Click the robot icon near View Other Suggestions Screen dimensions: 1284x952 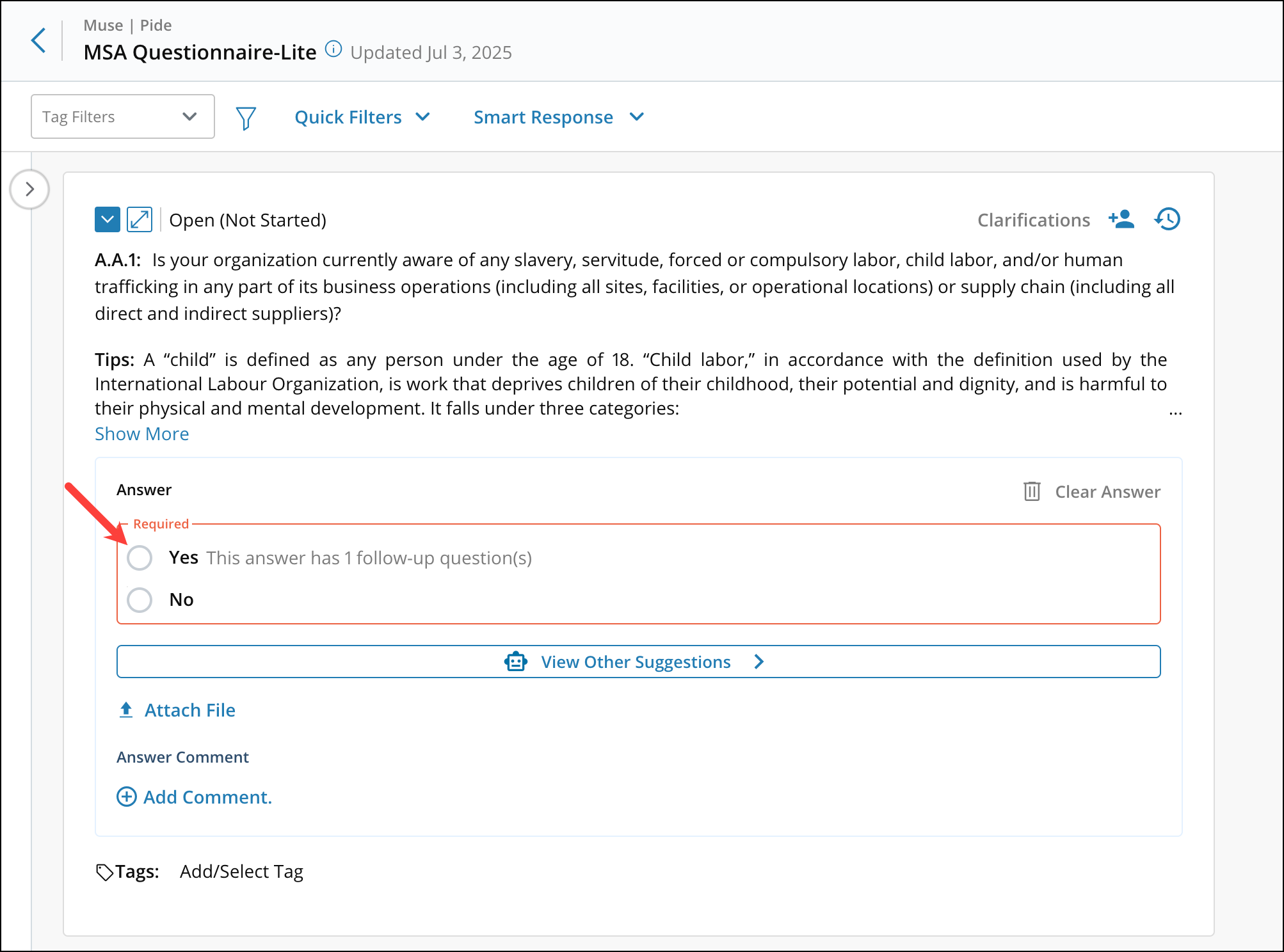click(515, 662)
